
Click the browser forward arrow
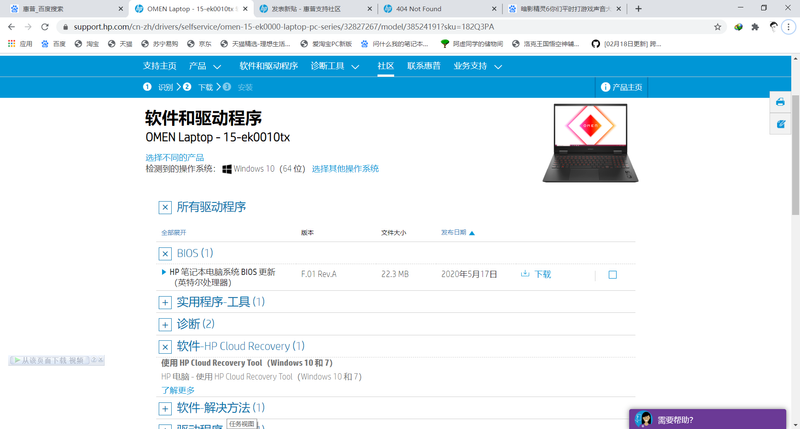point(28,27)
